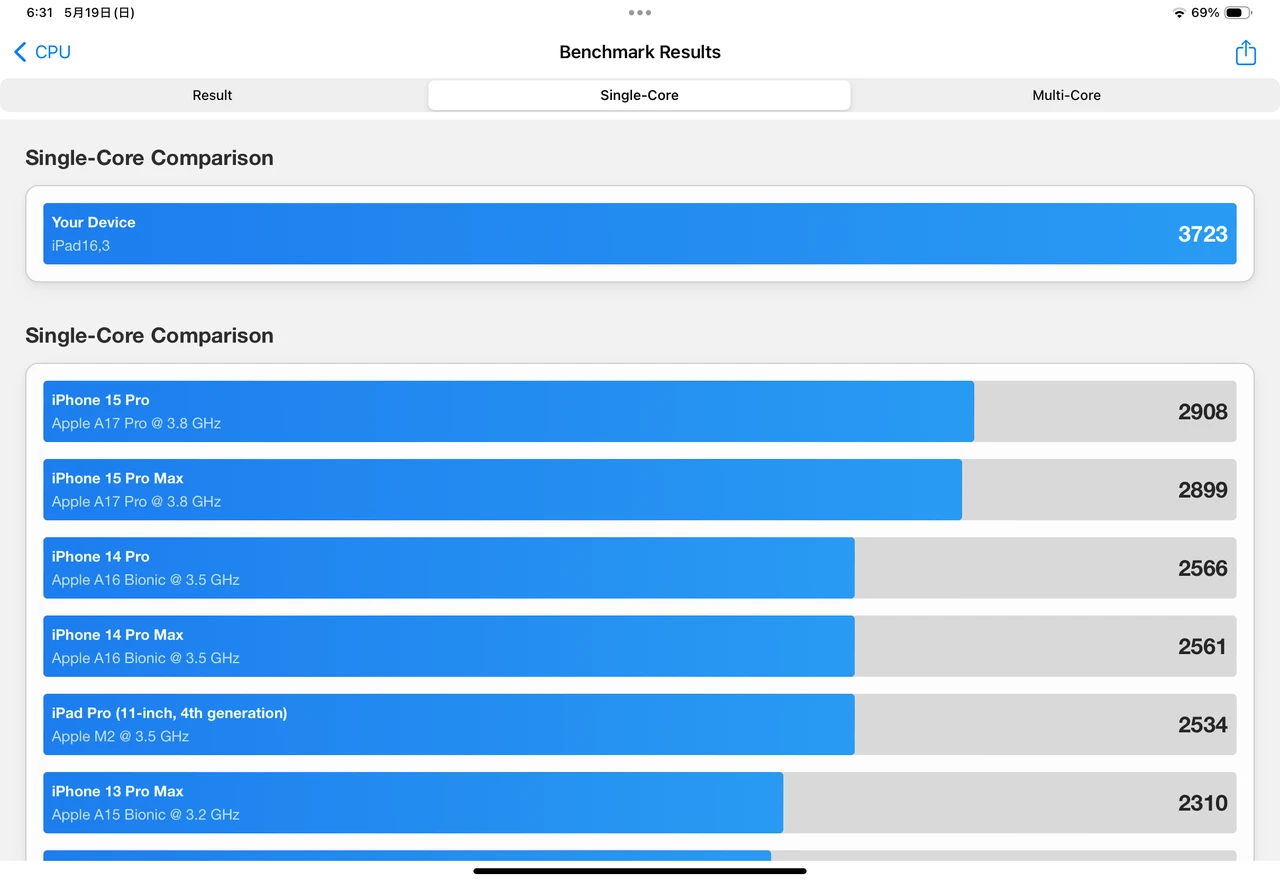Click the 2908 score value
This screenshot has height=882, width=1280.
[1203, 411]
